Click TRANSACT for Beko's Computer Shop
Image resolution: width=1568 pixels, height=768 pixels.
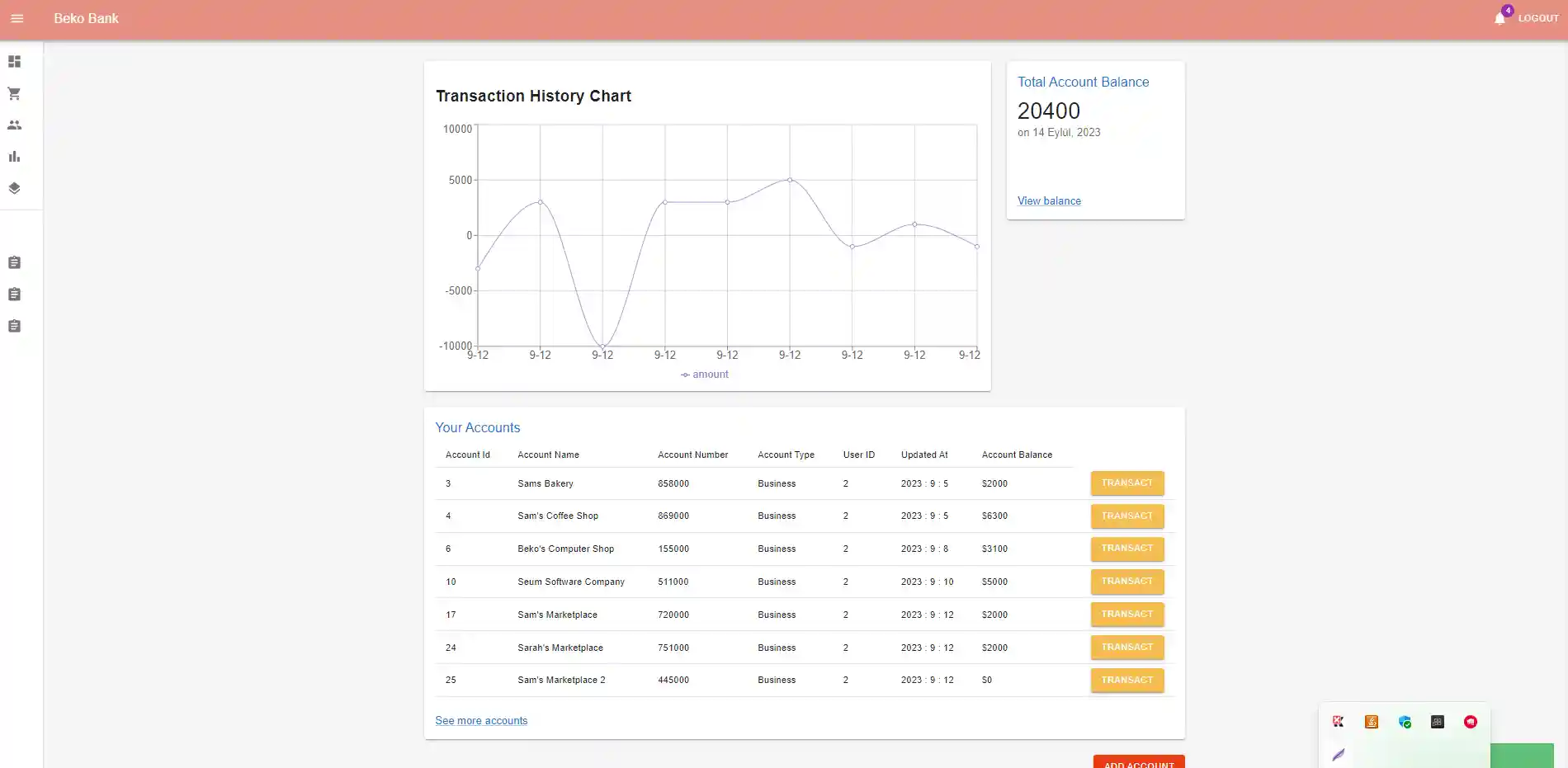click(1127, 549)
